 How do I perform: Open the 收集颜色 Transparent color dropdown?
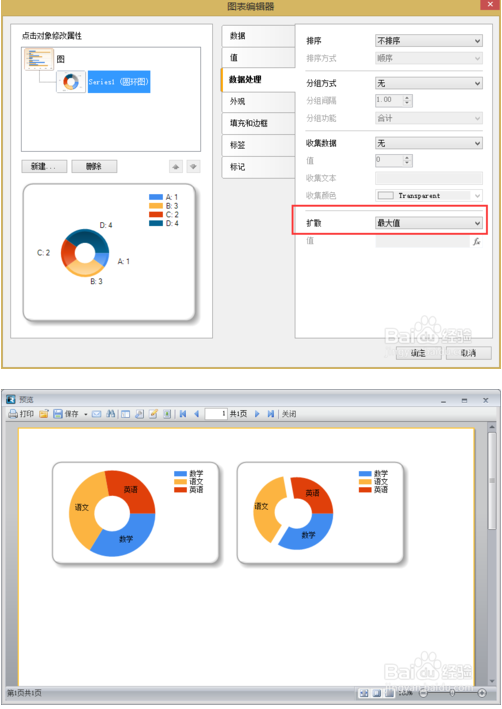(429, 195)
